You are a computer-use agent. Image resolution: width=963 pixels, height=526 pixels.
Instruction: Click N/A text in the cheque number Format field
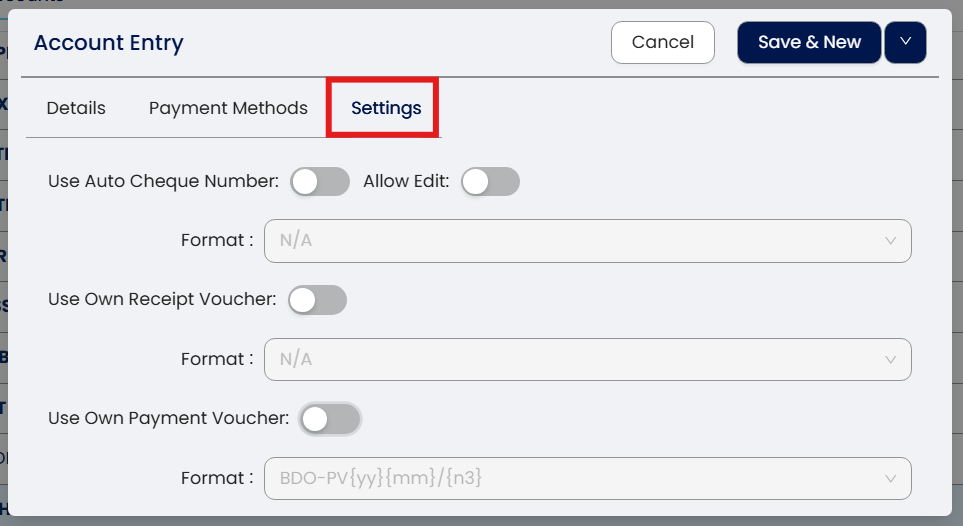tap(296, 241)
